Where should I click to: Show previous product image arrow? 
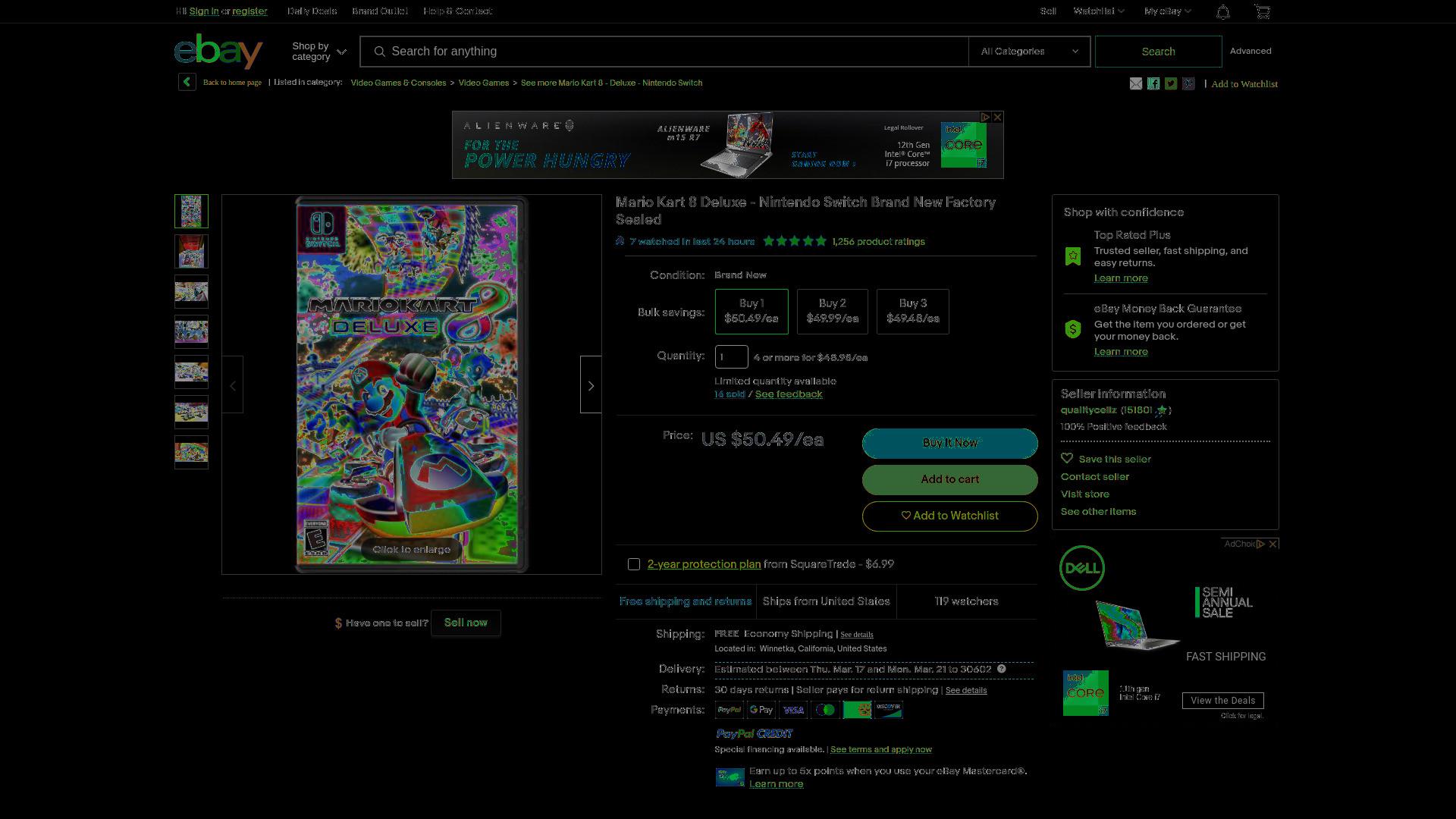(x=233, y=385)
